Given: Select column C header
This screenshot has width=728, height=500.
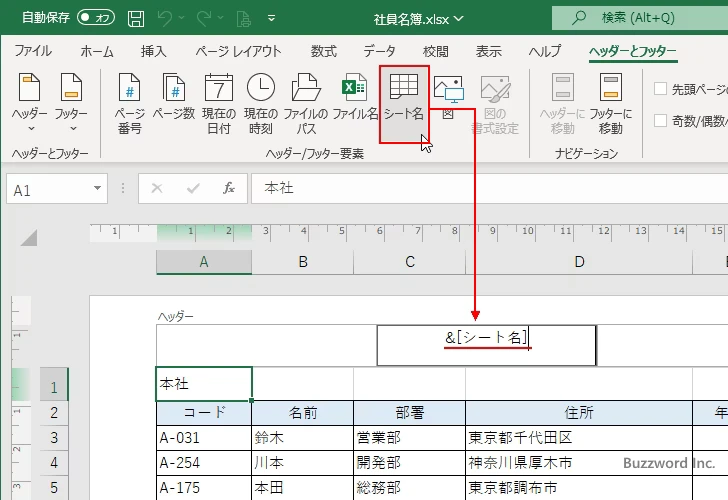Looking at the screenshot, I should tap(410, 262).
